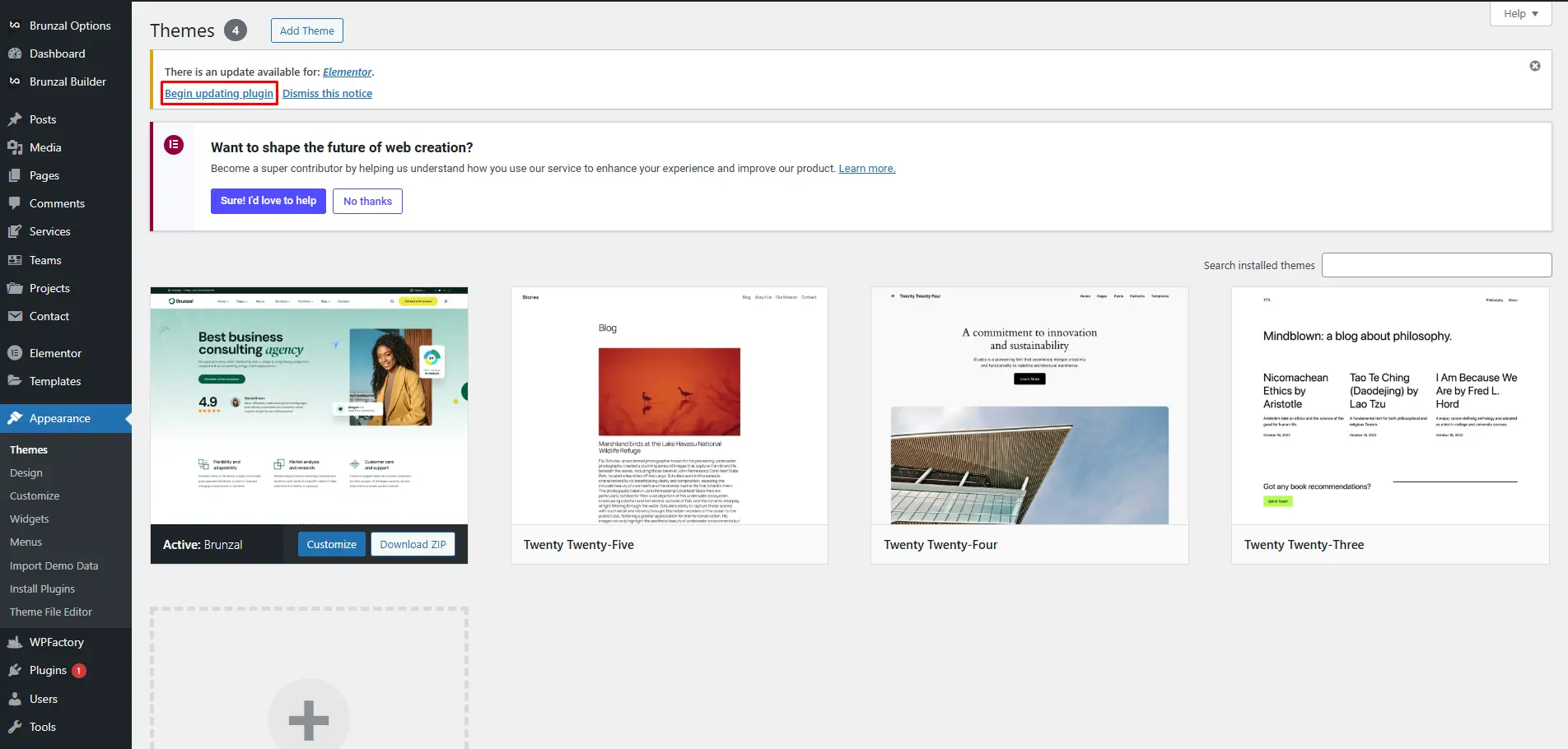Click the Pages icon in sidebar
This screenshot has height=749, width=1568.
click(x=15, y=175)
